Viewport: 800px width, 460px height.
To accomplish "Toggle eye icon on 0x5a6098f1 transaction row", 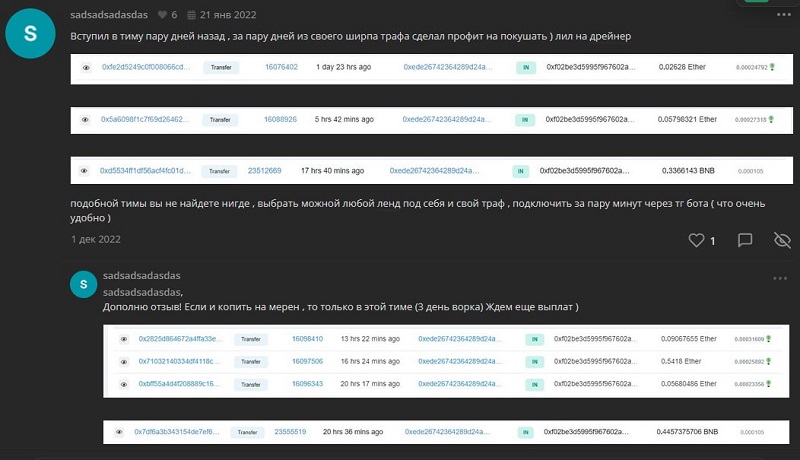I will [x=86, y=119].
